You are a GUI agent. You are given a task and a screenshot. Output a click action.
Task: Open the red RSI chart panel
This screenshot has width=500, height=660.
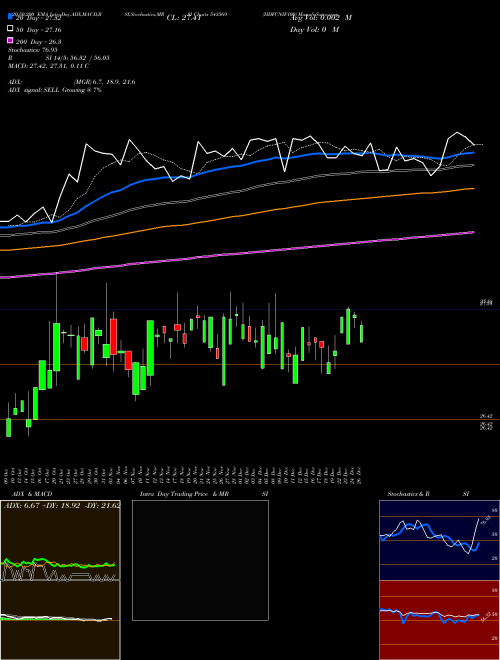pos(439,620)
